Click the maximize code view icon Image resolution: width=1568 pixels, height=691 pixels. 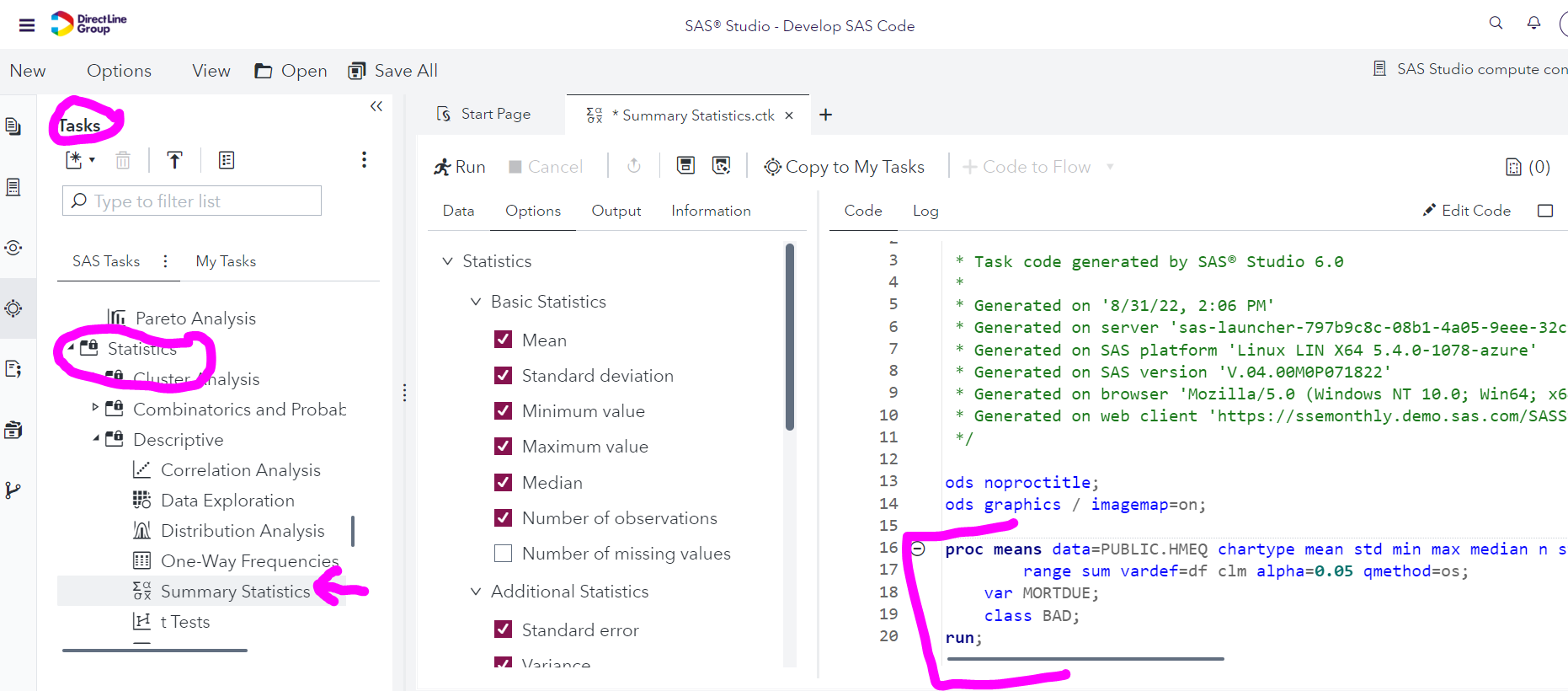1545,211
